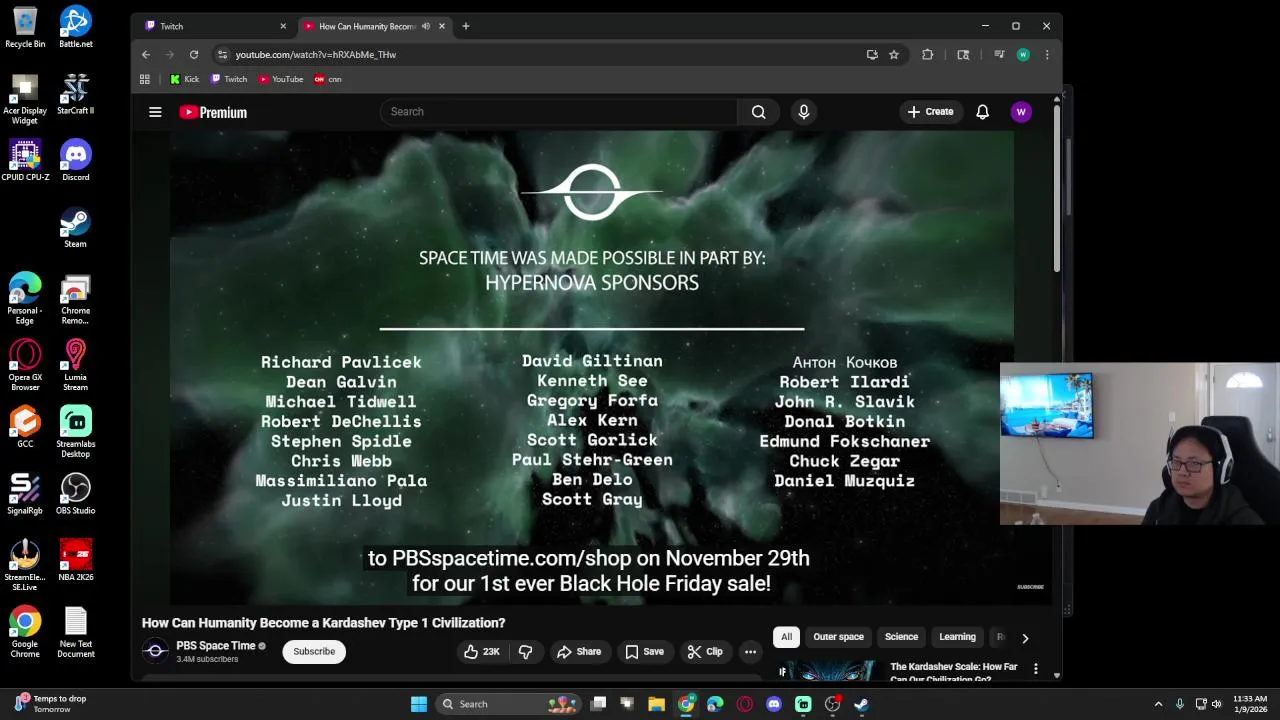
Task: Open Battle.net desktop shortcut
Action: tap(75, 27)
